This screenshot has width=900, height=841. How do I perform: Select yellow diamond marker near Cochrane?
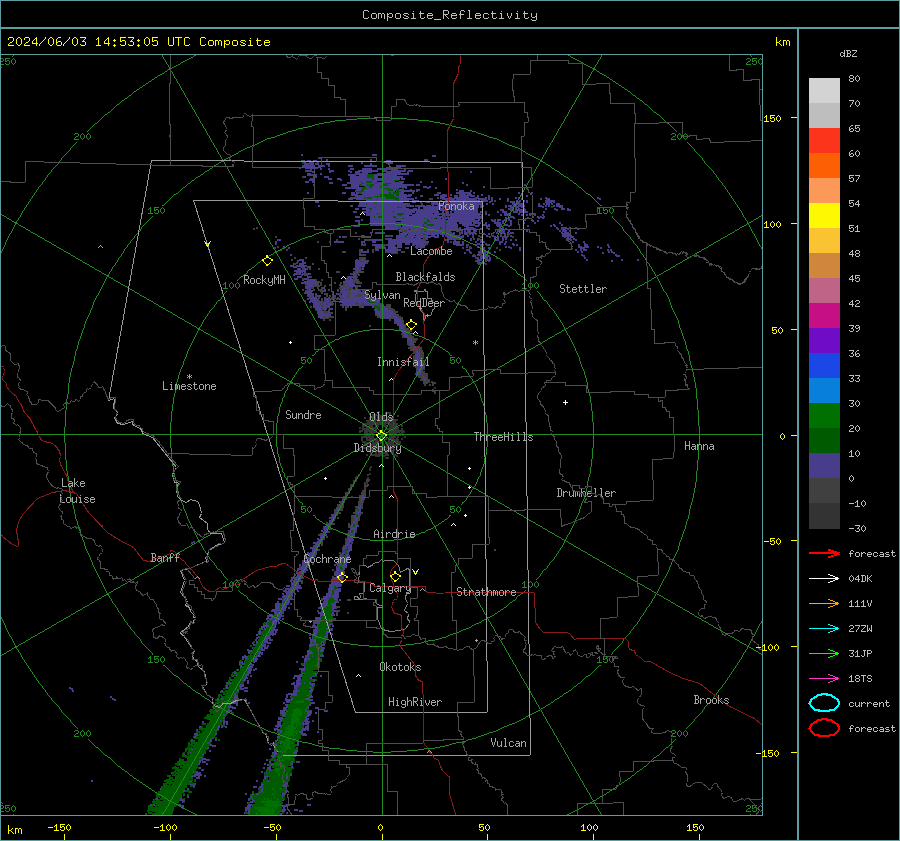coord(342,577)
